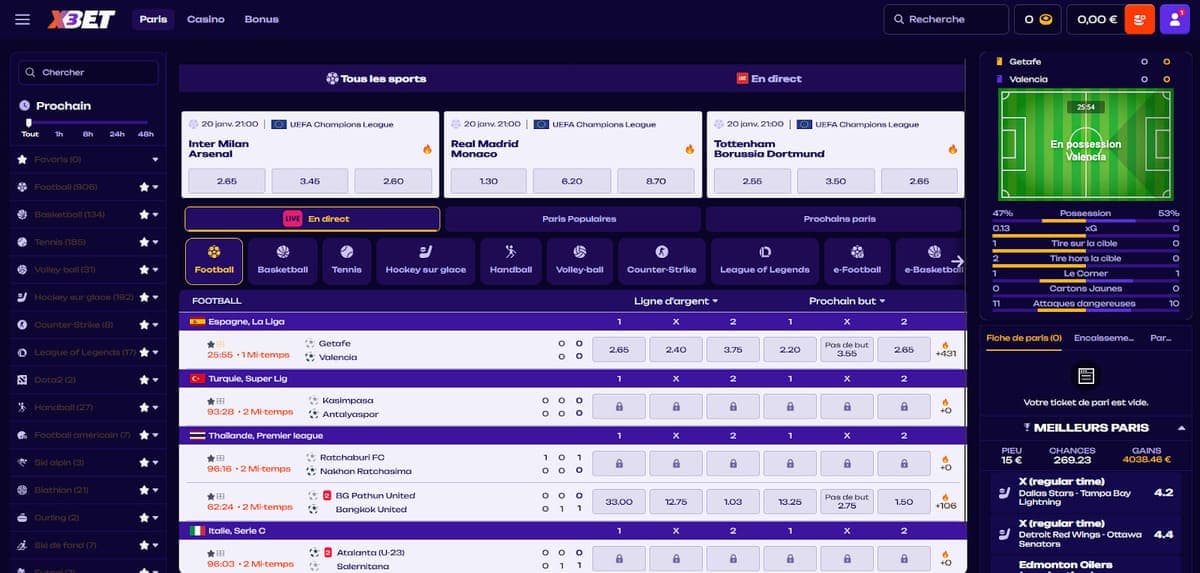Image resolution: width=1200 pixels, height=573 pixels.
Task: Click the Chercher sidebar search field
Action: point(89,72)
